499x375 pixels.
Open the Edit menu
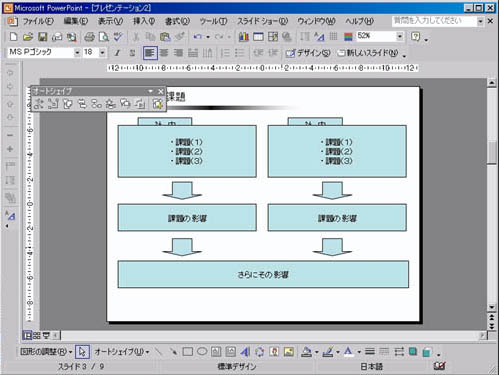tap(76, 21)
